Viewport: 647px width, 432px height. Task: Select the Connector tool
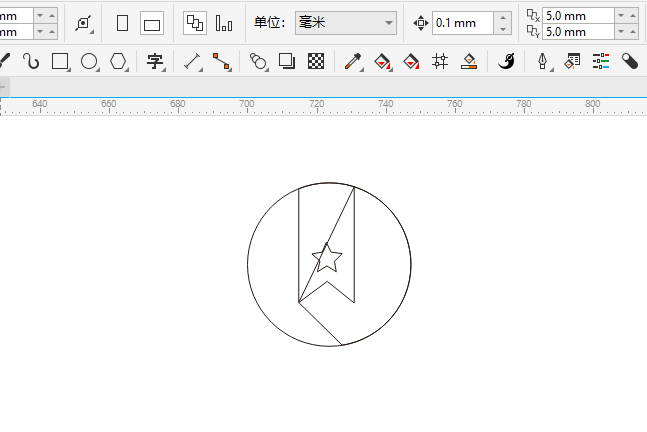[x=221, y=61]
